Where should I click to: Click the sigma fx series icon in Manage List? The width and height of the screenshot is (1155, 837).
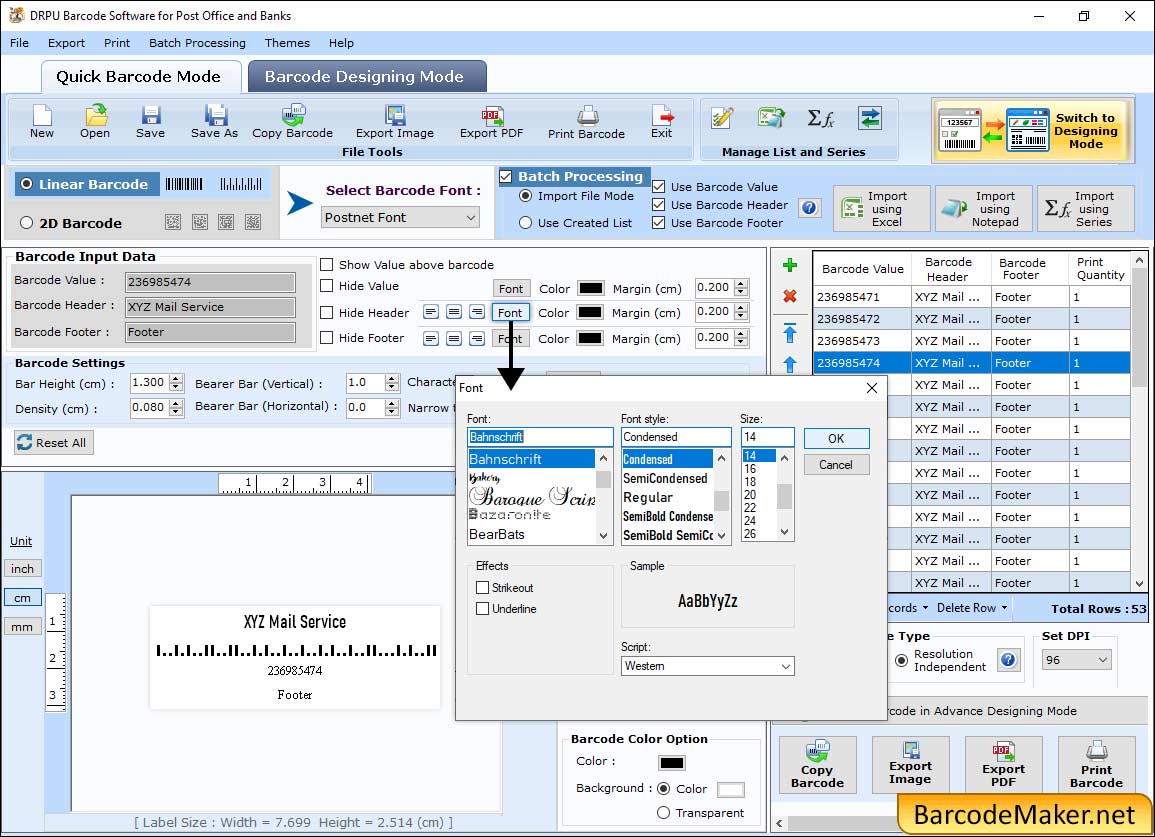820,118
